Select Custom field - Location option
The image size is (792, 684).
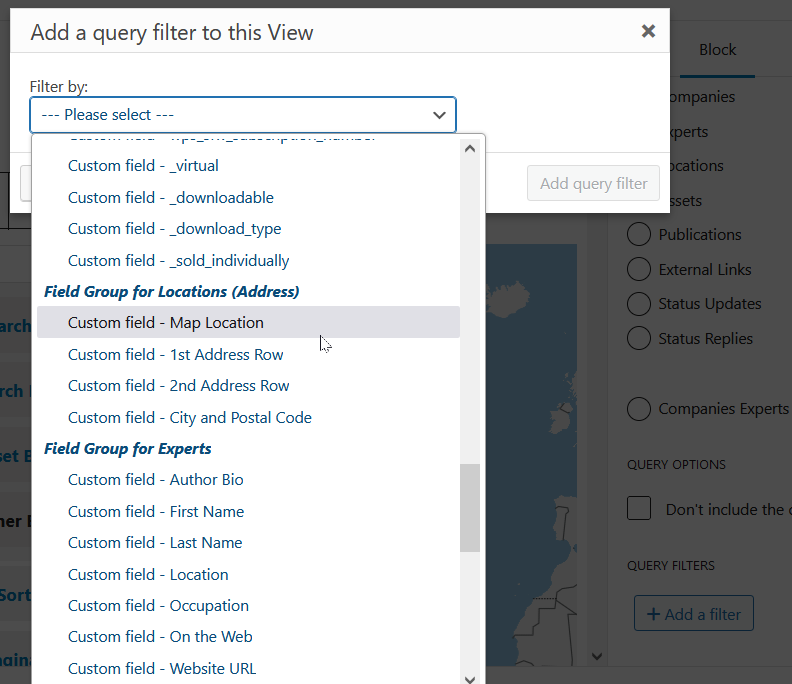248,575
